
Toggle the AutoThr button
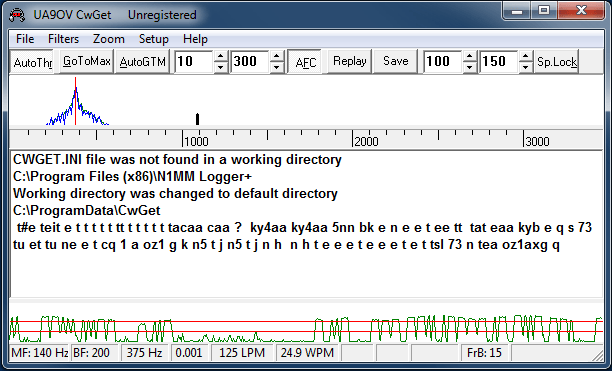coord(32,62)
